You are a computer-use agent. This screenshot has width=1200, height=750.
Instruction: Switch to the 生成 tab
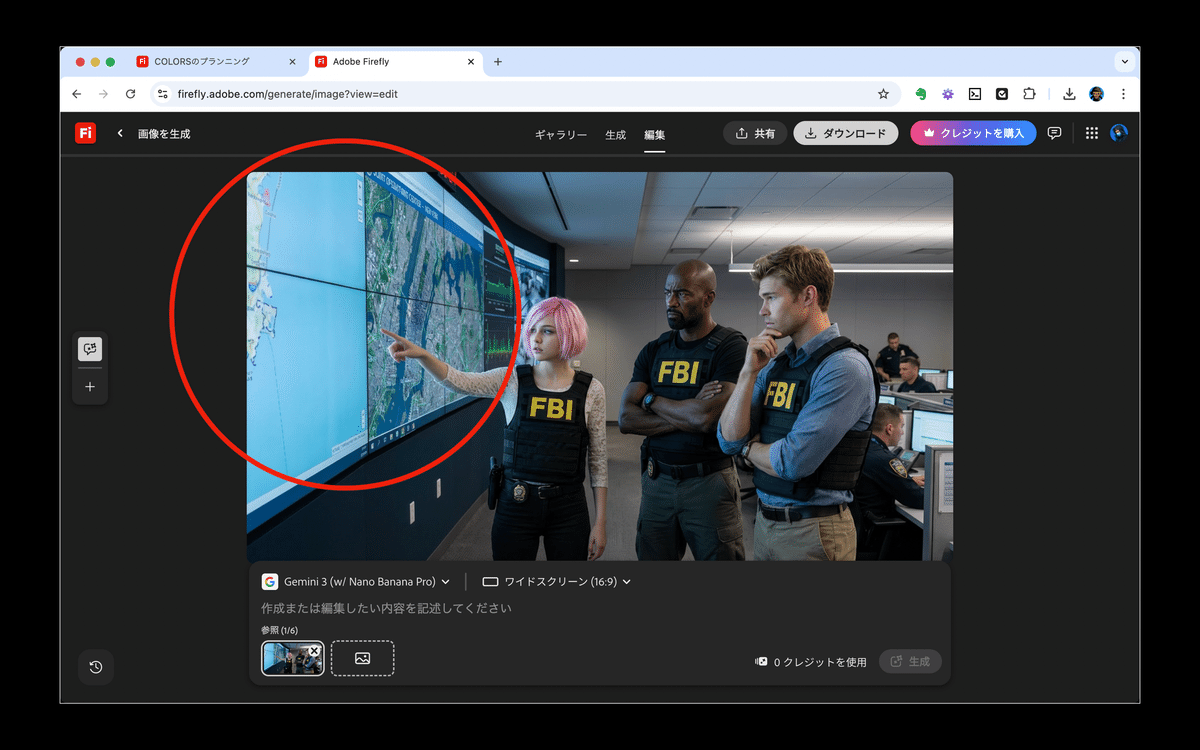tap(616, 134)
